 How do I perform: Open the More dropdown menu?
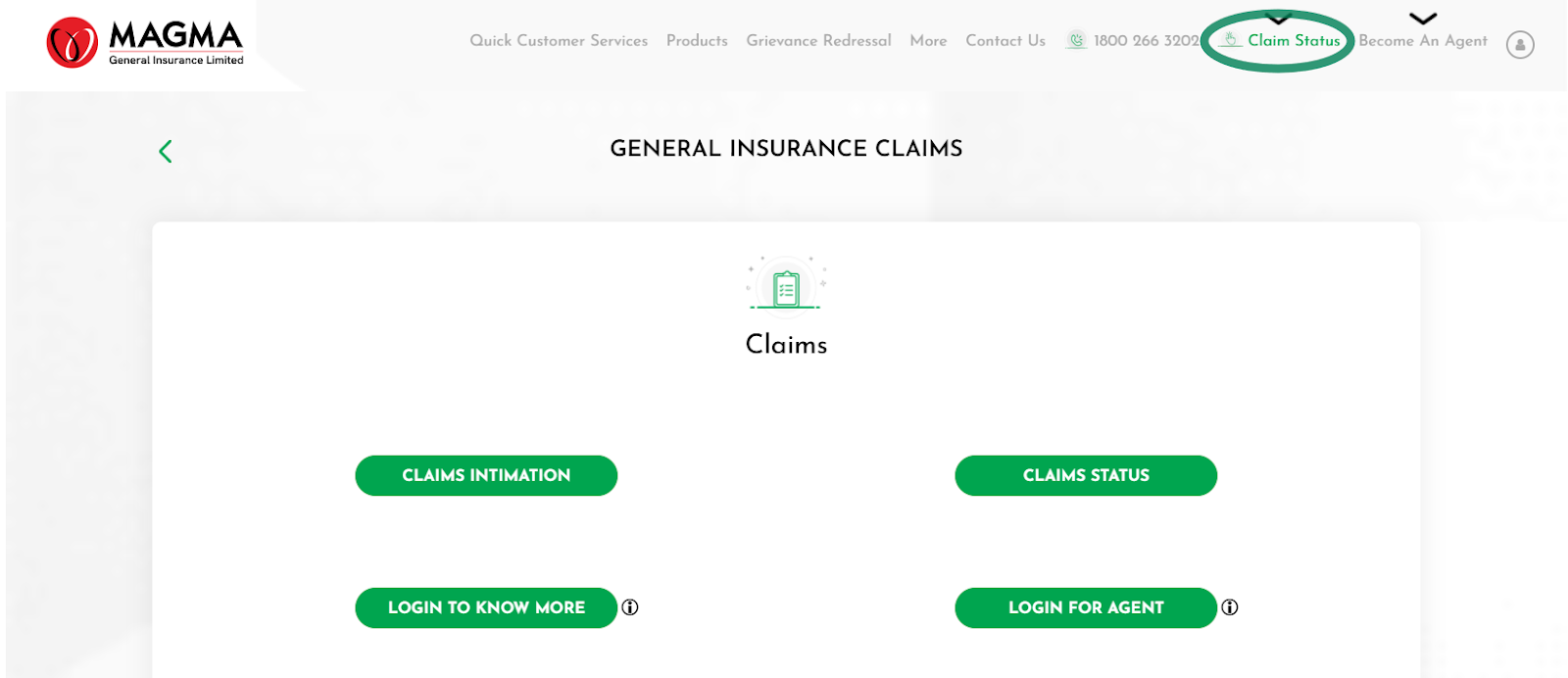[927, 41]
